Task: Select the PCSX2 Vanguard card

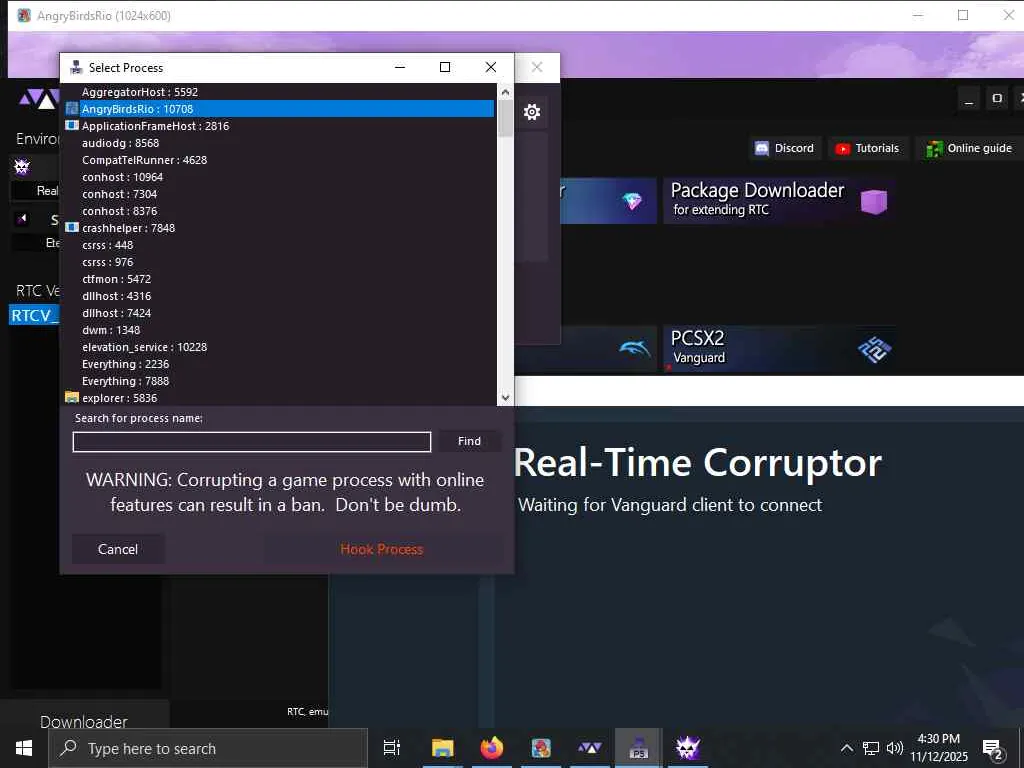Action: tap(778, 349)
